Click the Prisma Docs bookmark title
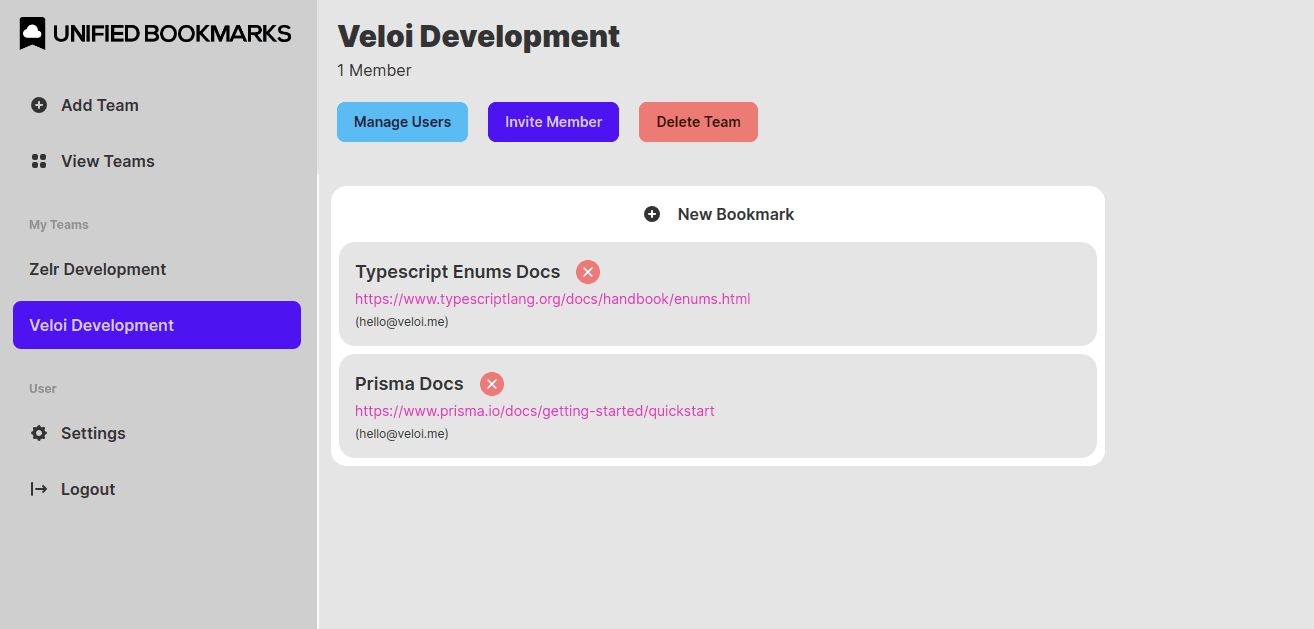Viewport: 1314px width, 629px height. [x=409, y=384]
